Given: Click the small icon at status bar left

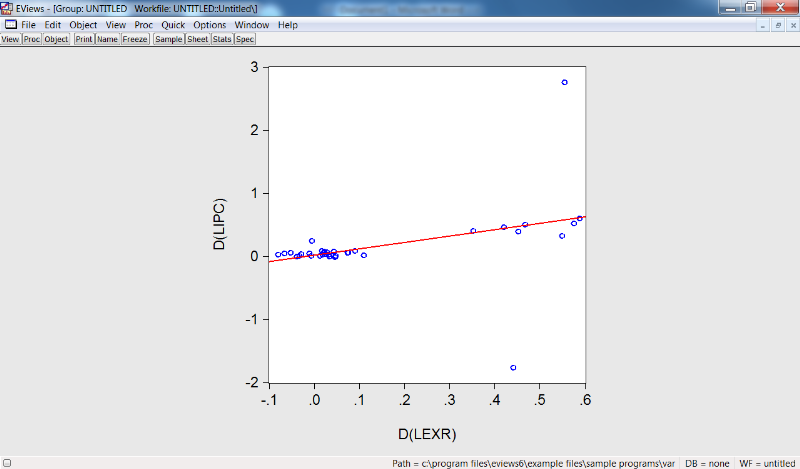Looking at the screenshot, I should click(x=7, y=463).
